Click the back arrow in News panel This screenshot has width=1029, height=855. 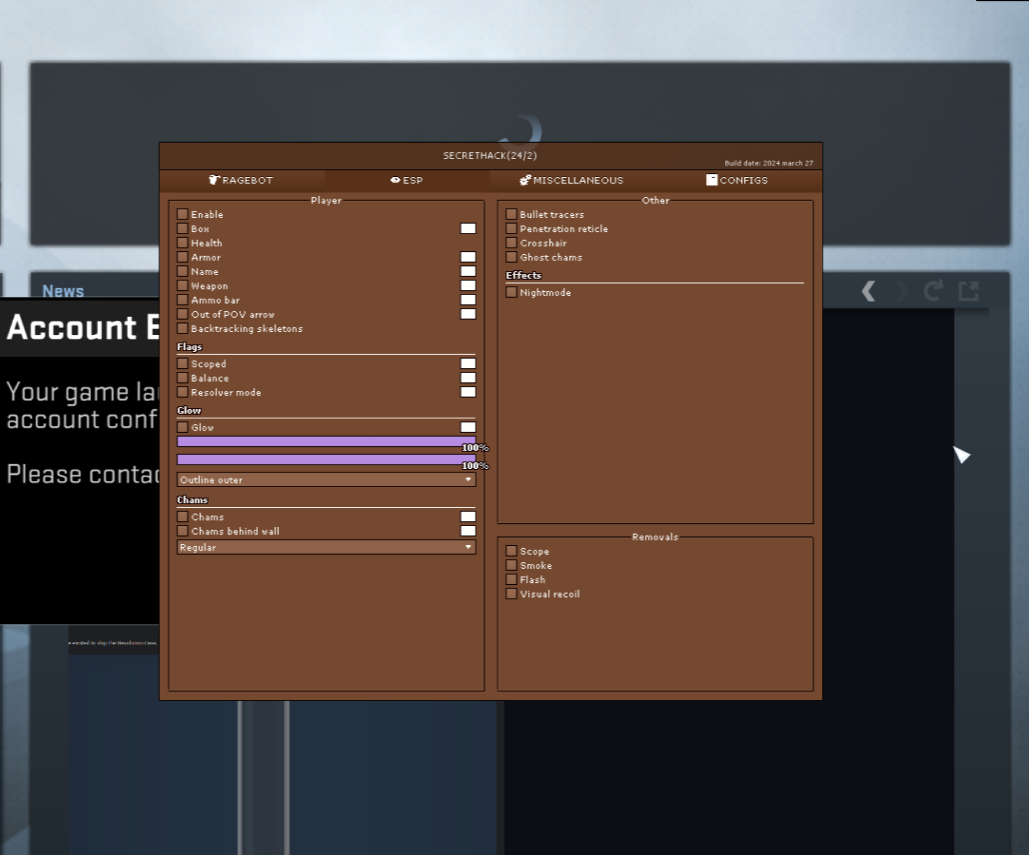(x=868, y=291)
